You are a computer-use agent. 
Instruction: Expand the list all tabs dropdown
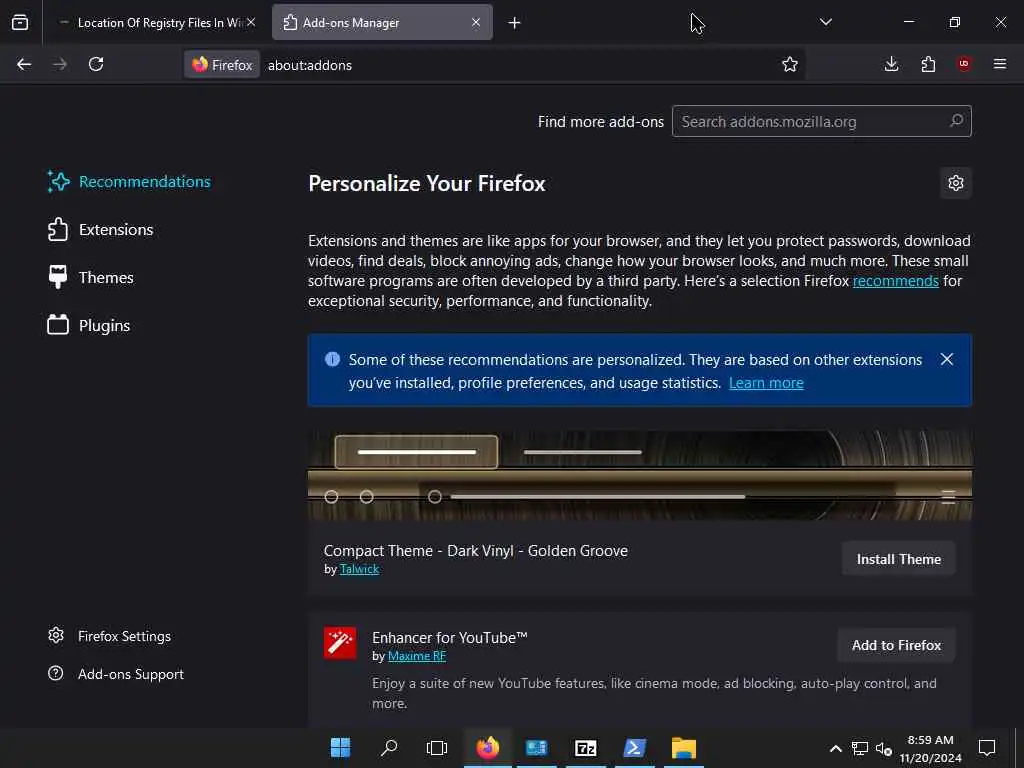pos(825,22)
